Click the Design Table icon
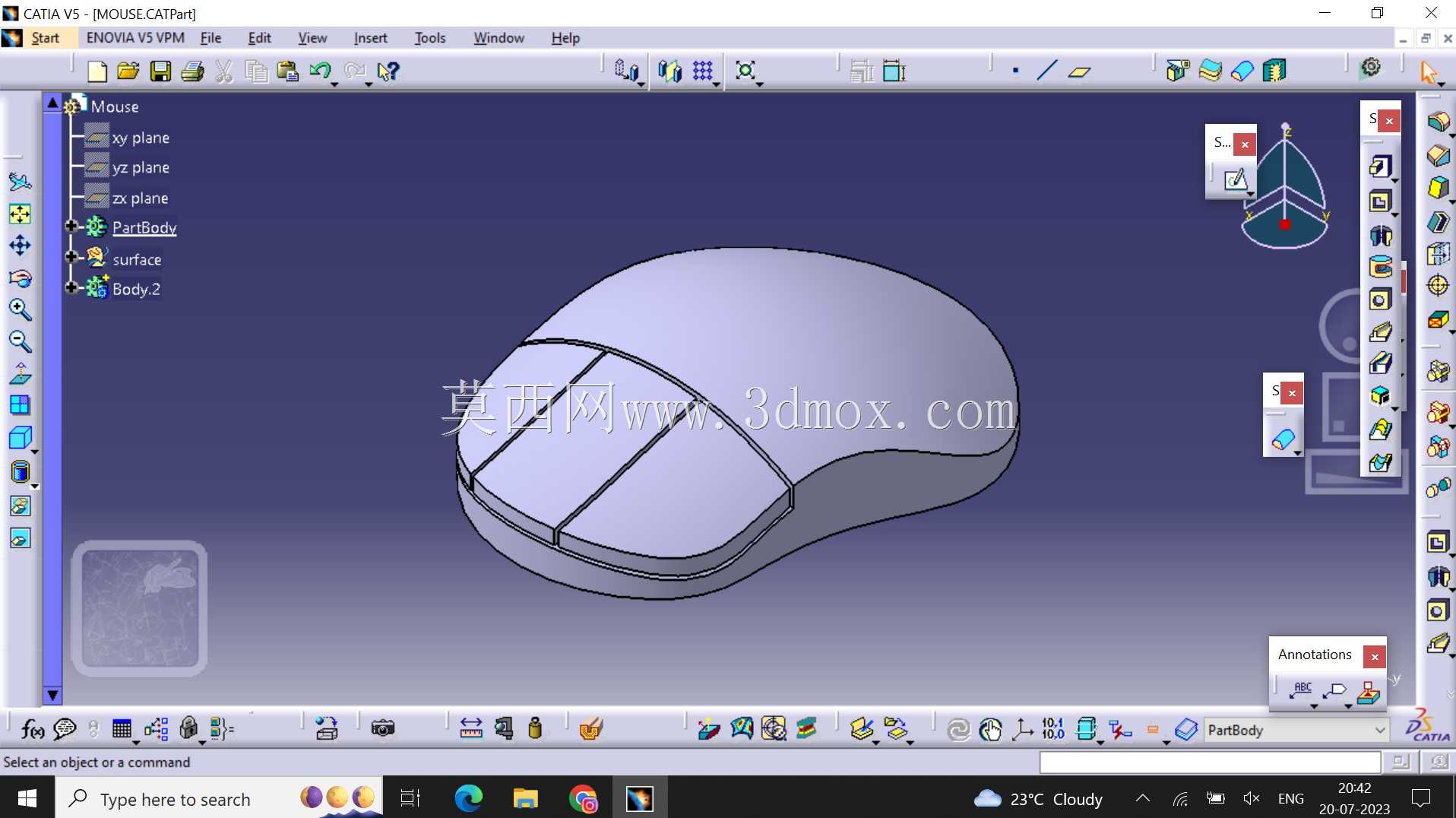This screenshot has width=1456, height=818. click(x=122, y=730)
